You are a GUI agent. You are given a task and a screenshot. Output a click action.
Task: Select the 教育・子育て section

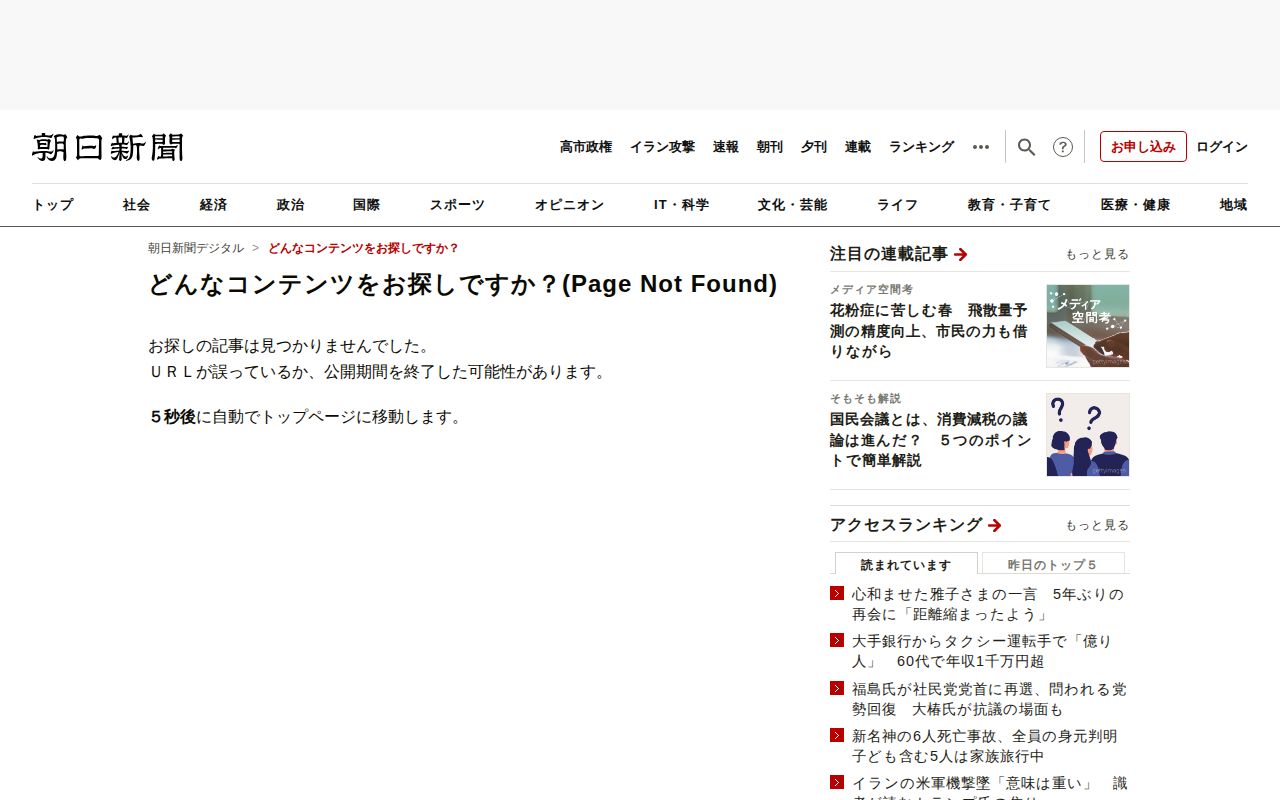[1009, 205]
